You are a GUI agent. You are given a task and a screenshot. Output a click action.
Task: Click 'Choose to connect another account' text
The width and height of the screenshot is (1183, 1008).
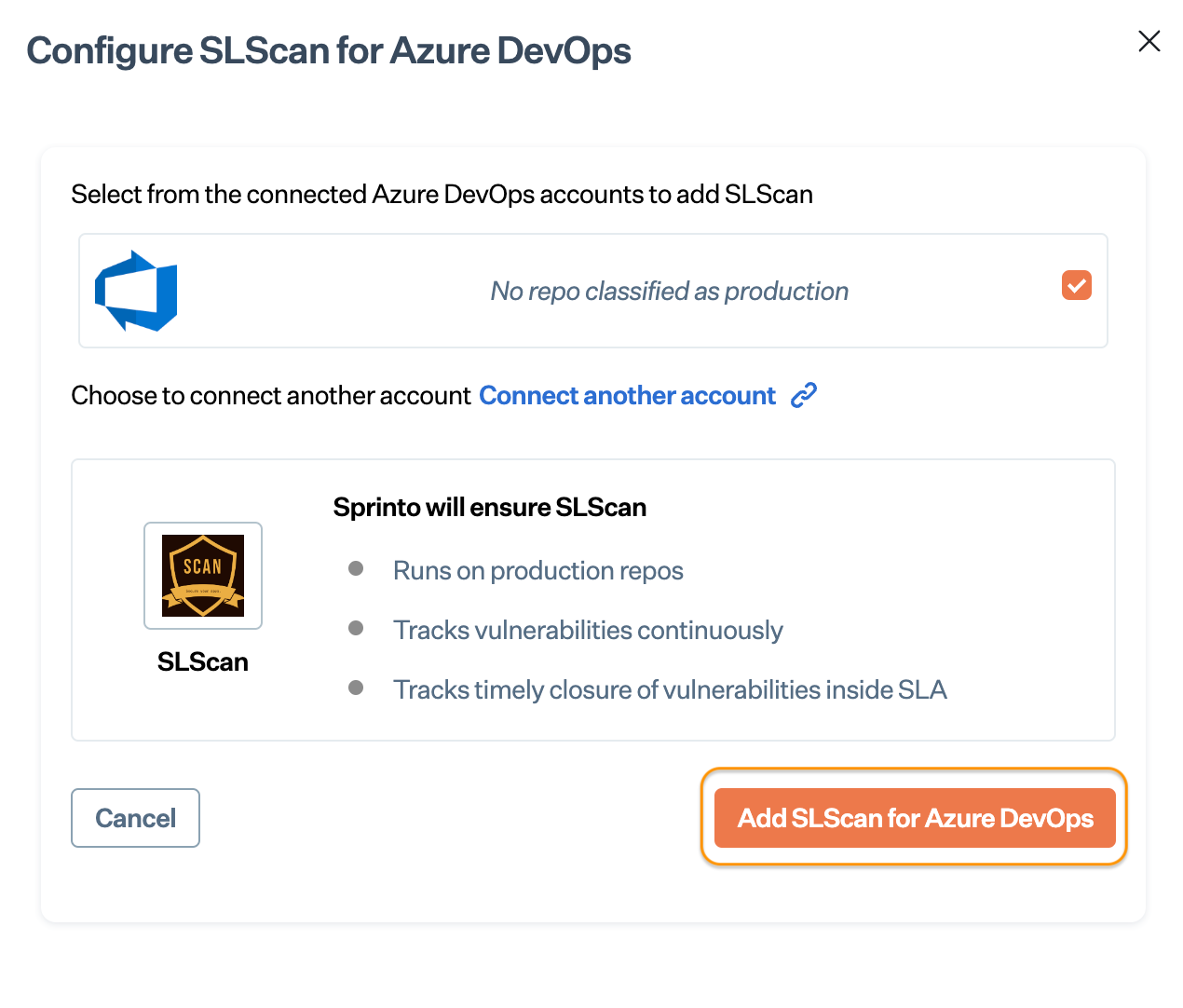pyautogui.click(x=271, y=396)
